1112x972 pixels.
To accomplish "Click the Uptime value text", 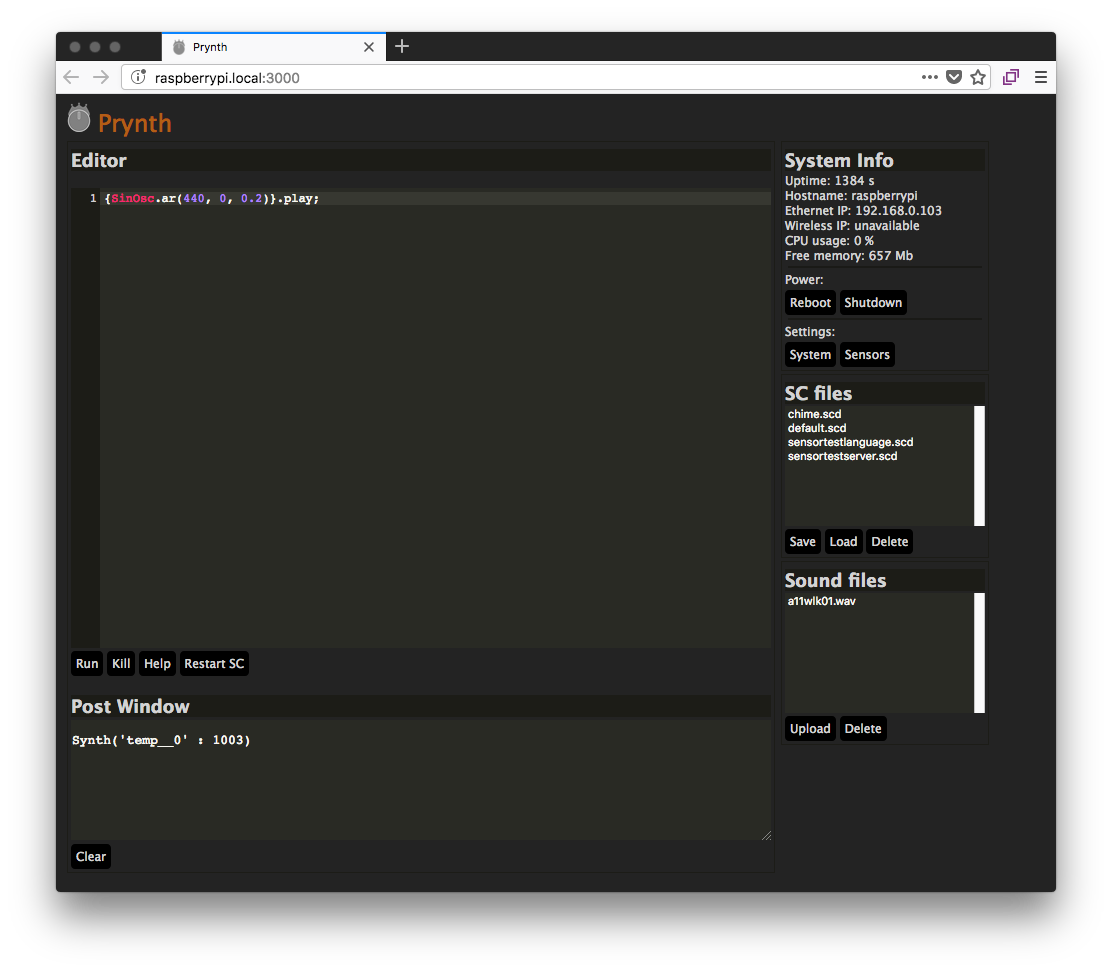I will (830, 181).
